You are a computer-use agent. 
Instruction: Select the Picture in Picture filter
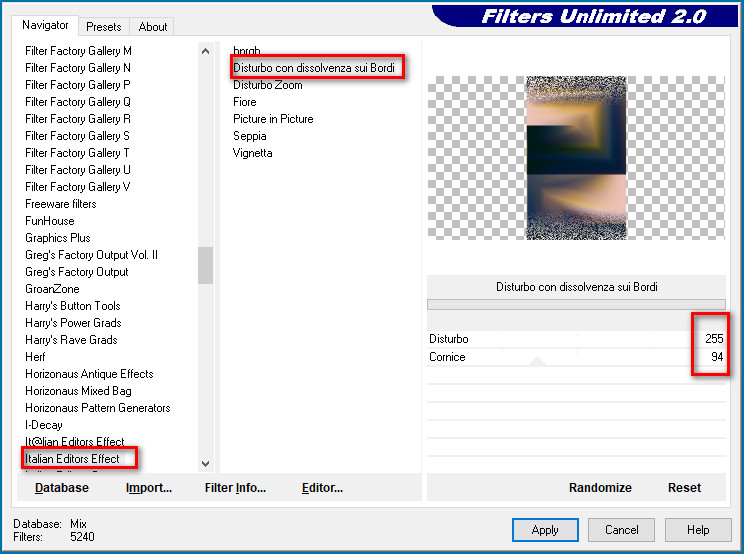273,119
